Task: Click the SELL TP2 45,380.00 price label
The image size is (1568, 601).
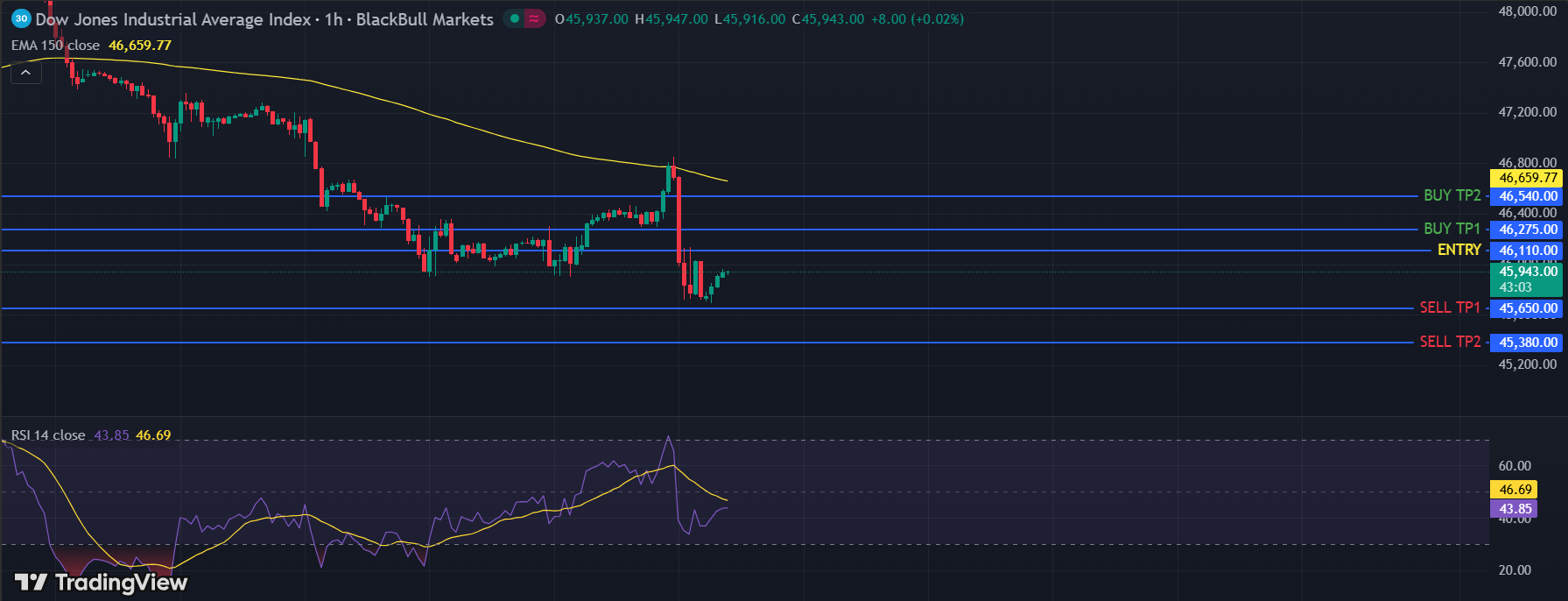Action: tap(1528, 343)
